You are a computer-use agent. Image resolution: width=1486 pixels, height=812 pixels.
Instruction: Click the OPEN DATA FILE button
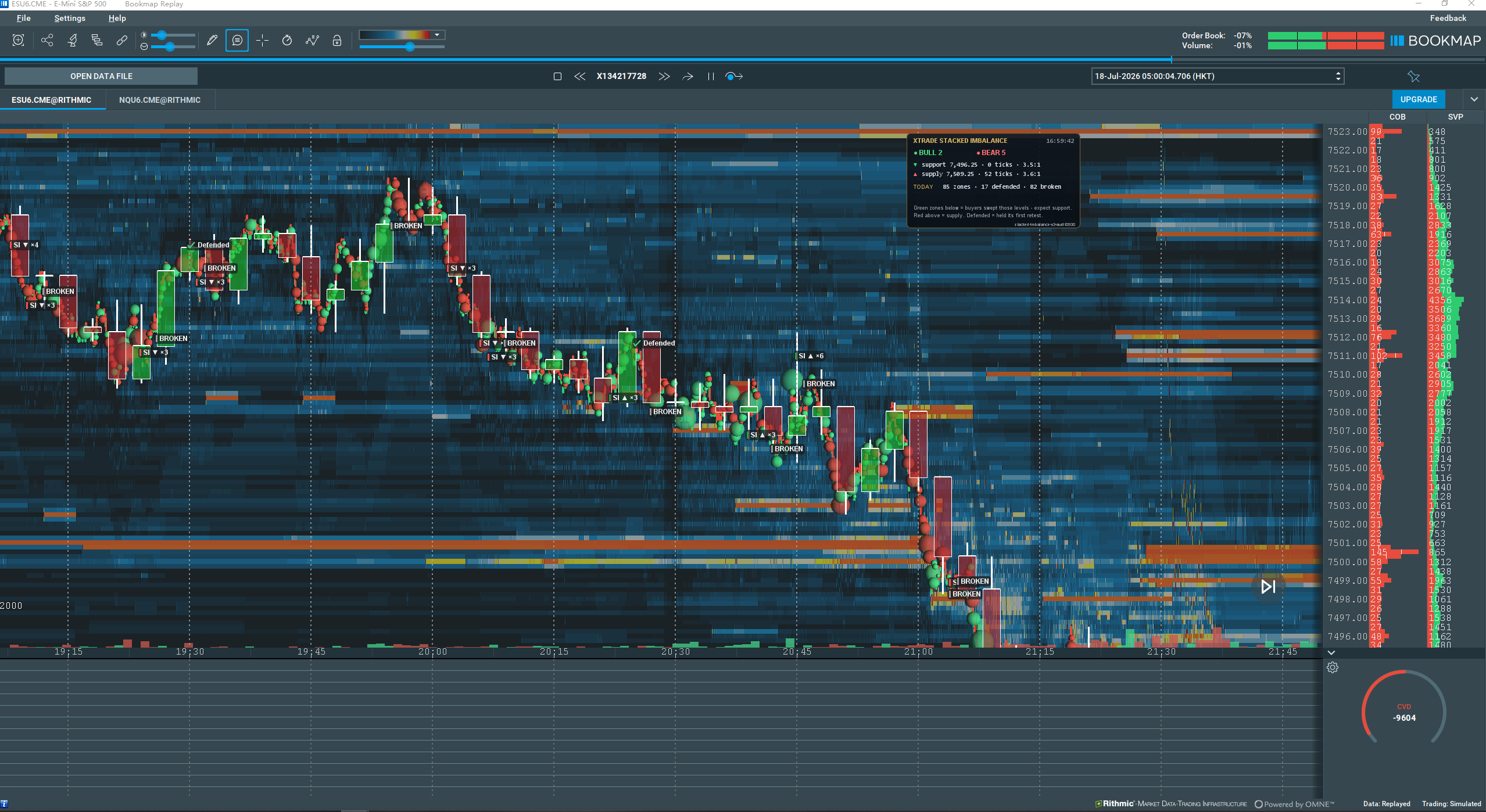point(101,76)
